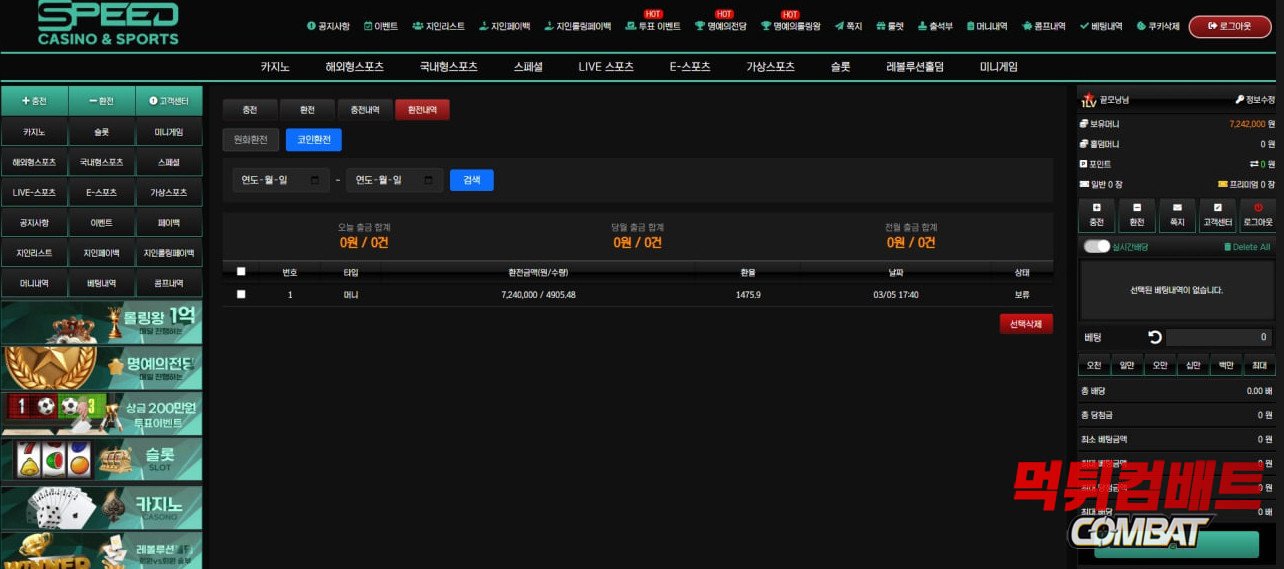The width and height of the screenshot is (1284, 569).
Task: Open the end date calendar picker
Action: (429, 180)
